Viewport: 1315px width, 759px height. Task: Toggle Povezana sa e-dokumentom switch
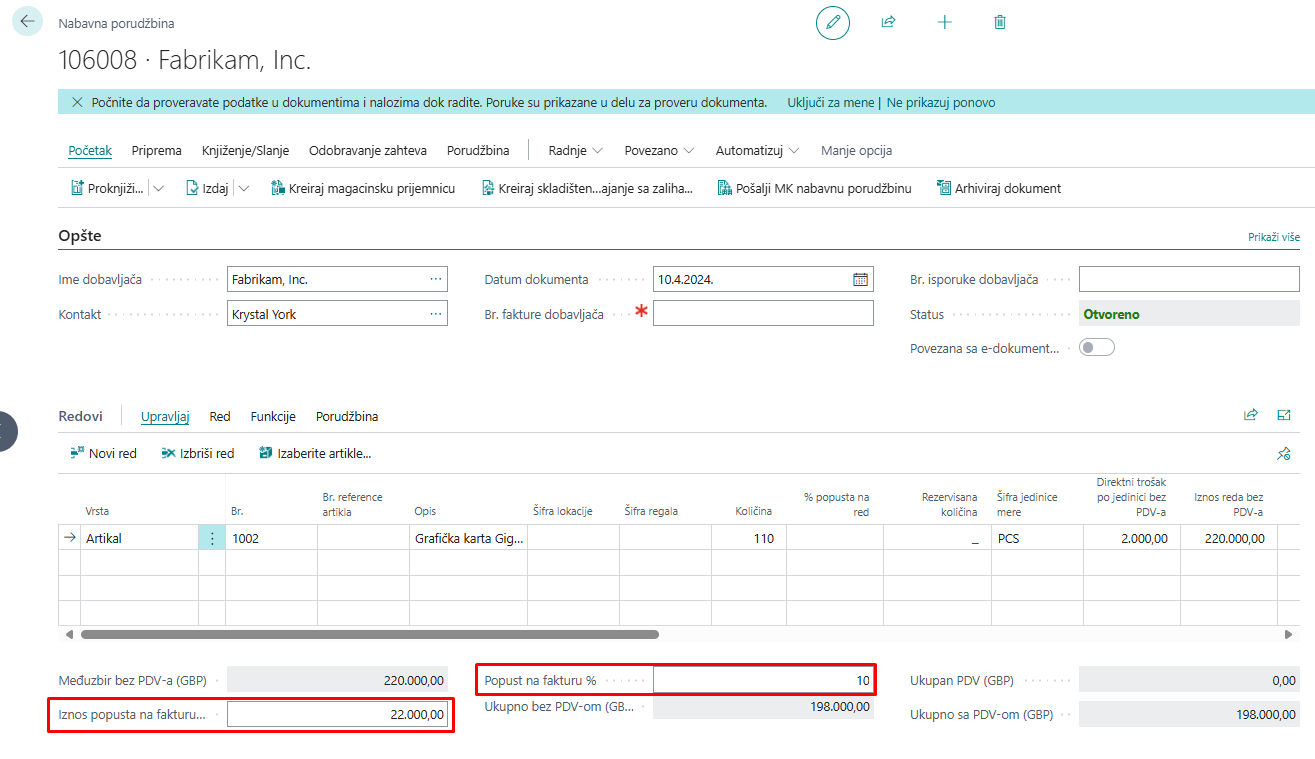point(1096,348)
